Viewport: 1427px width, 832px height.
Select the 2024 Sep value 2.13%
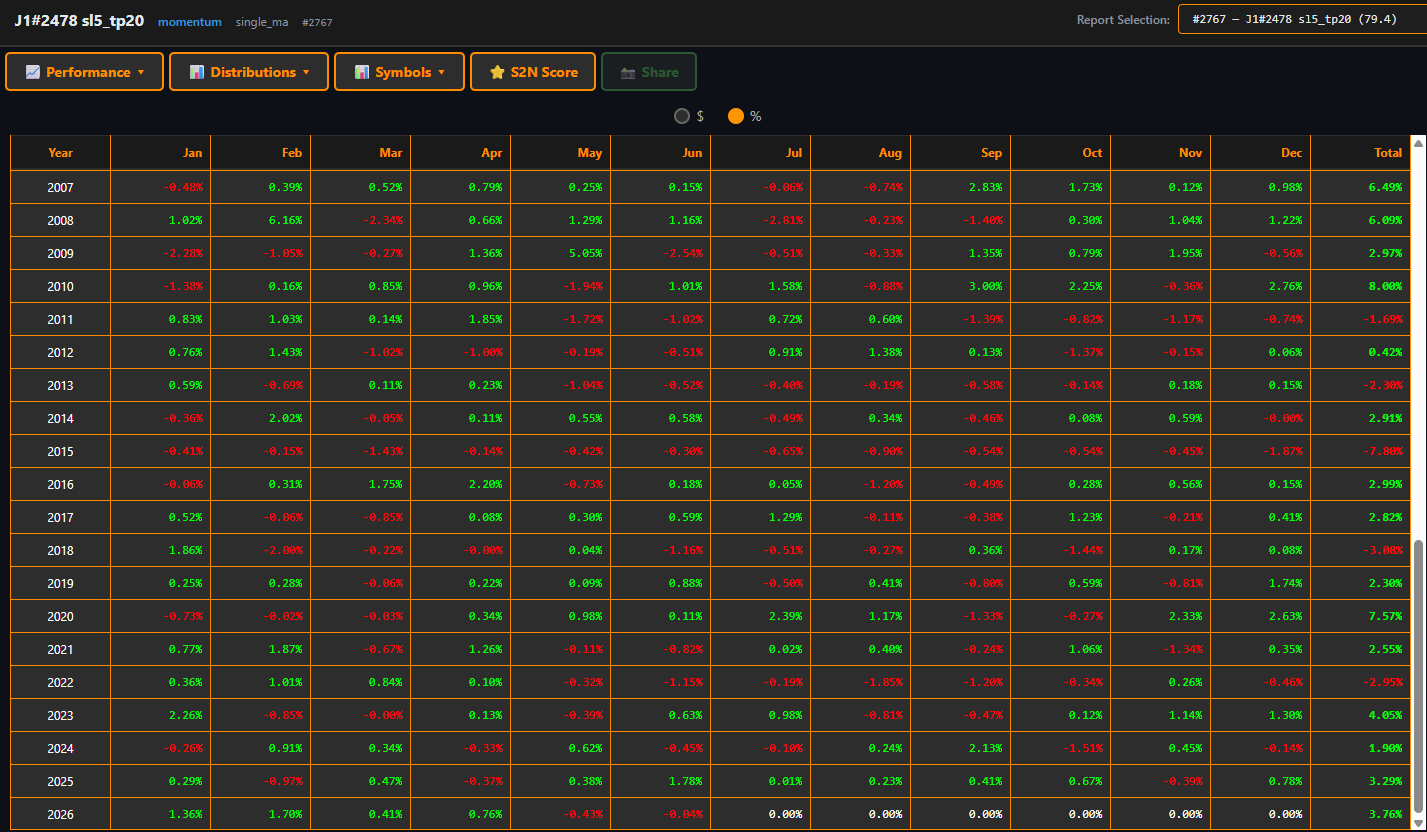pos(985,748)
